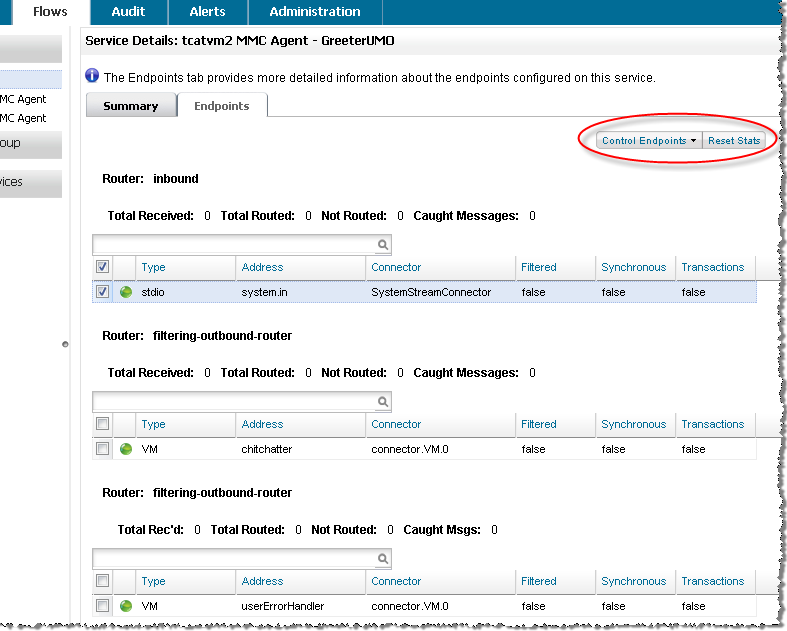Check the chitchatter endpoint checkbox

[x=102, y=449]
